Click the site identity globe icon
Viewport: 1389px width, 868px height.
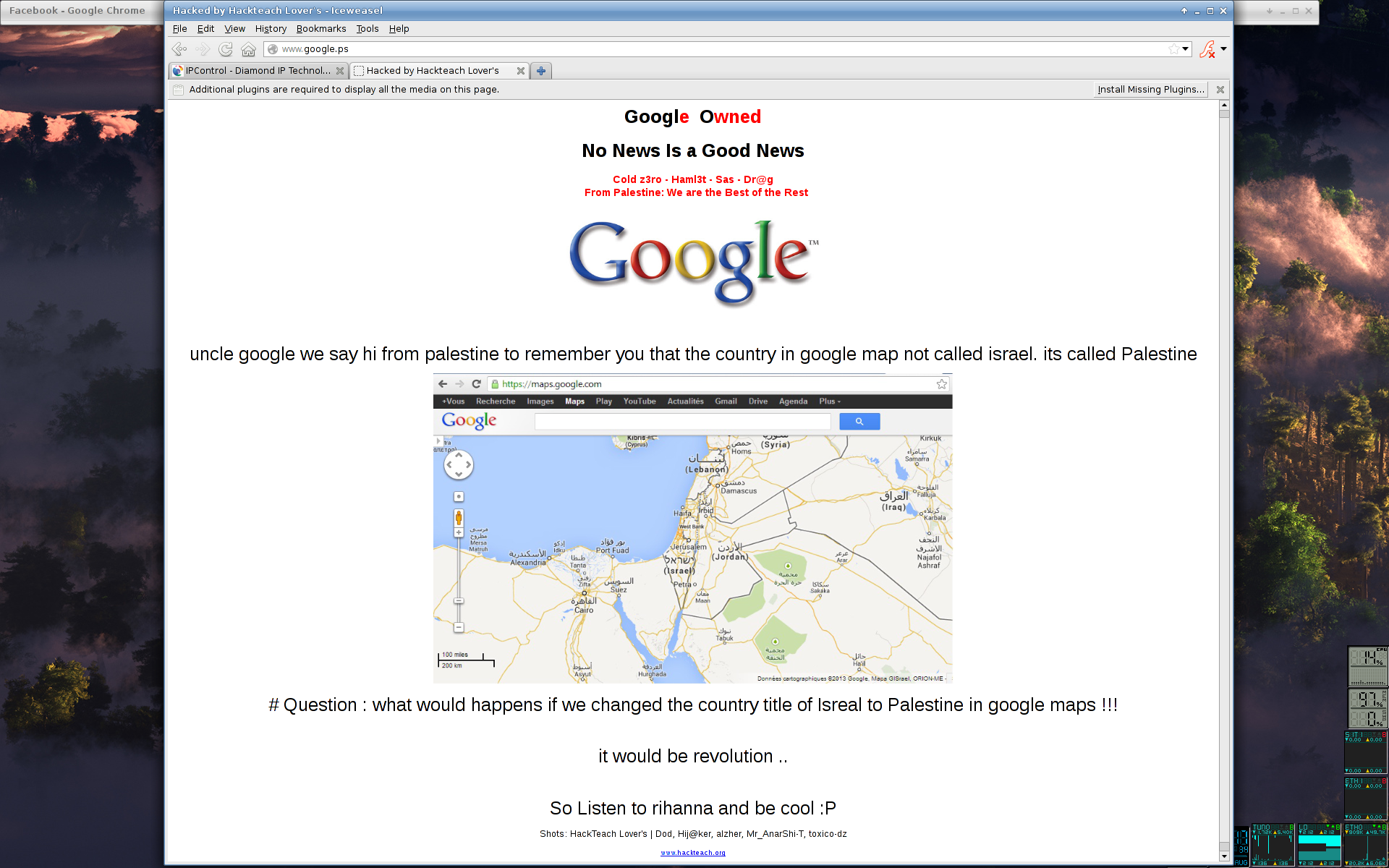[273, 49]
